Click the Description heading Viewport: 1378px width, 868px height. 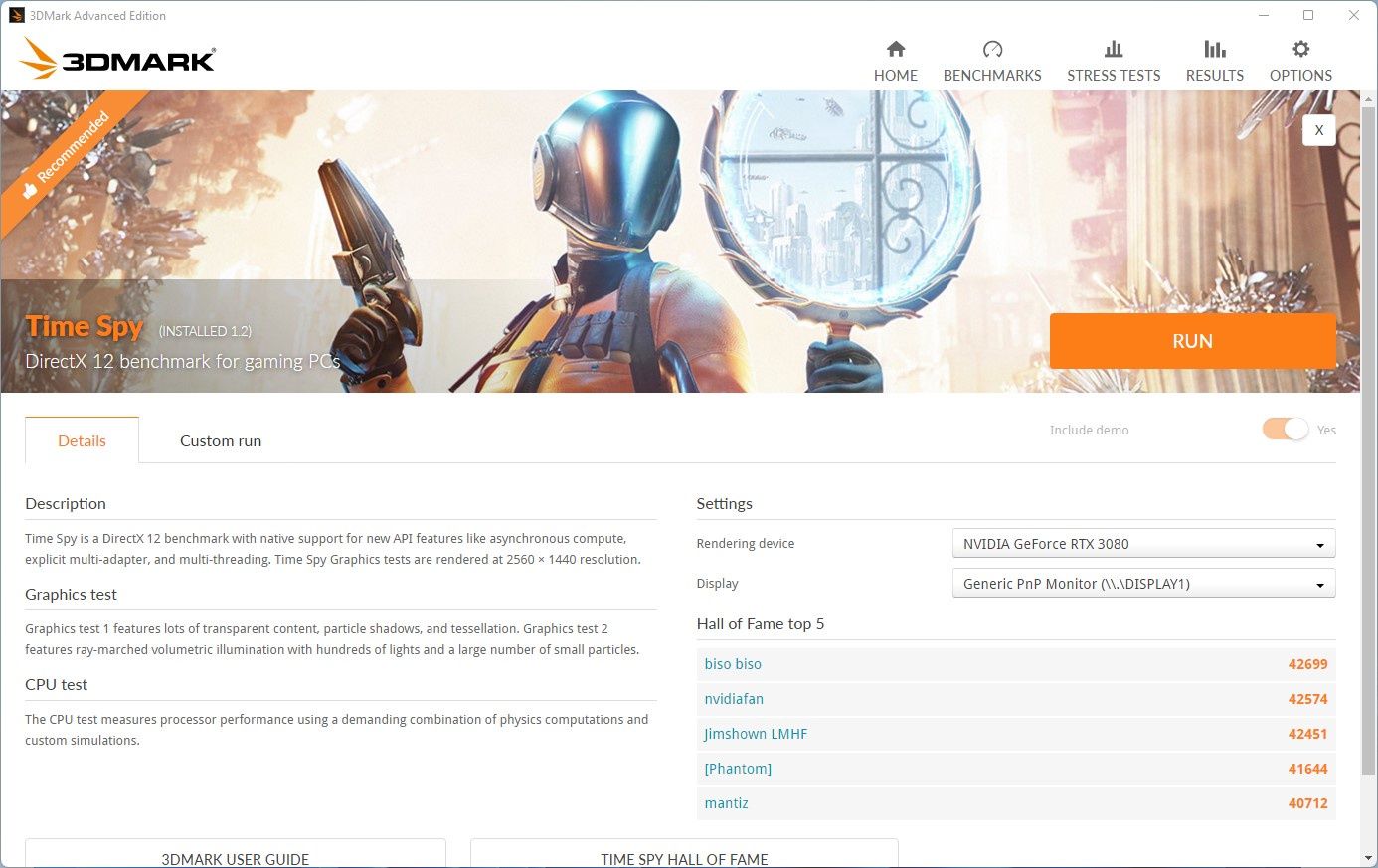point(66,504)
